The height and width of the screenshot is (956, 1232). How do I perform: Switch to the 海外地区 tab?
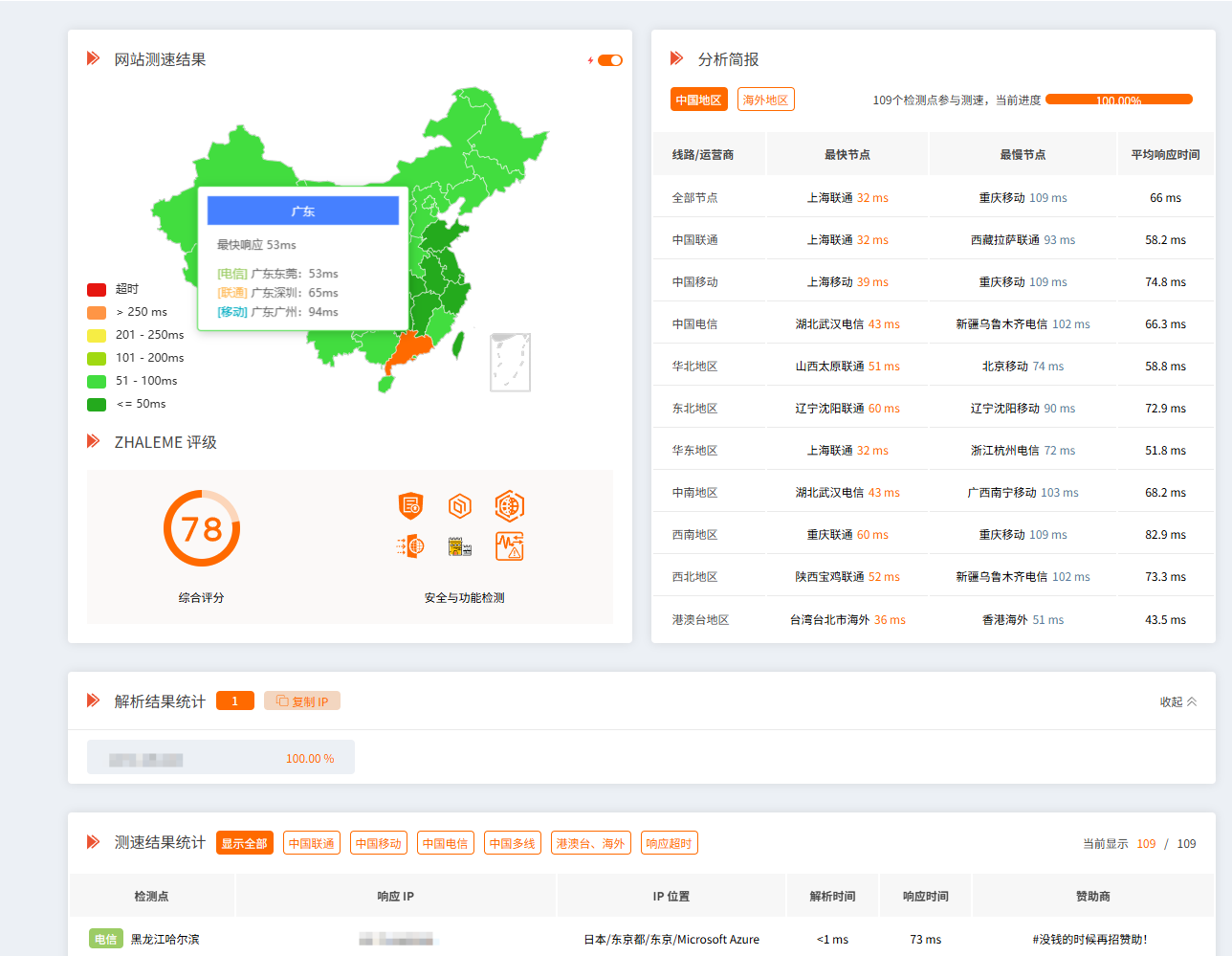pyautogui.click(x=765, y=99)
